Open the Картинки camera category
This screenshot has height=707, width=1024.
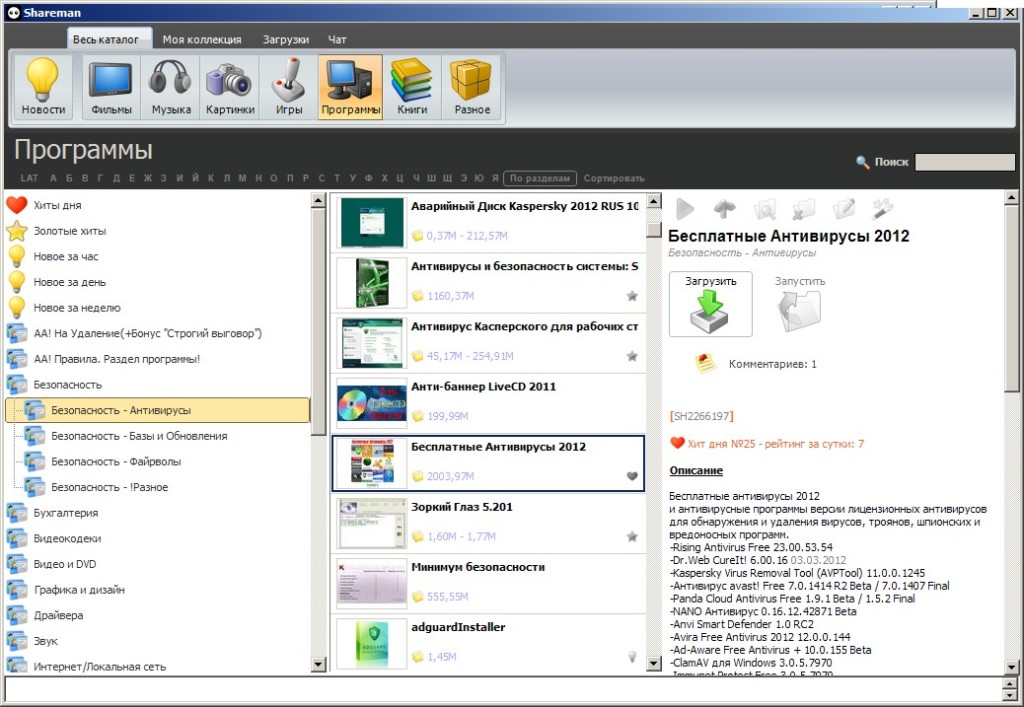click(x=229, y=87)
